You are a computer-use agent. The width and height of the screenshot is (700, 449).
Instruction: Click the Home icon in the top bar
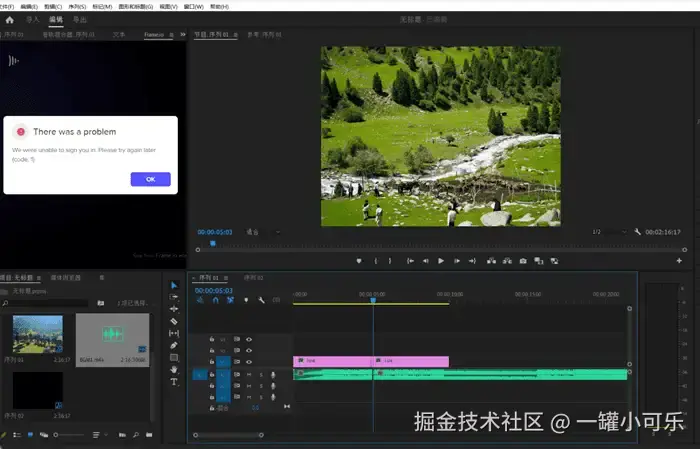coord(9,20)
